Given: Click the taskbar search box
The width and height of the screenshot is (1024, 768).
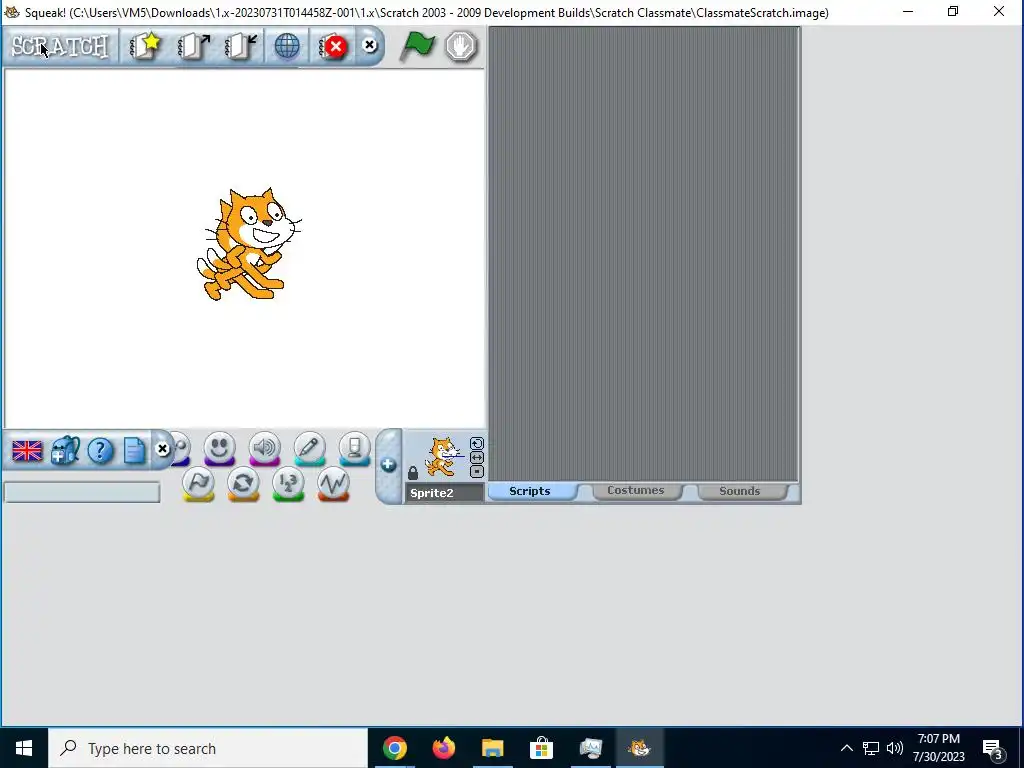Looking at the screenshot, I should point(208,748).
